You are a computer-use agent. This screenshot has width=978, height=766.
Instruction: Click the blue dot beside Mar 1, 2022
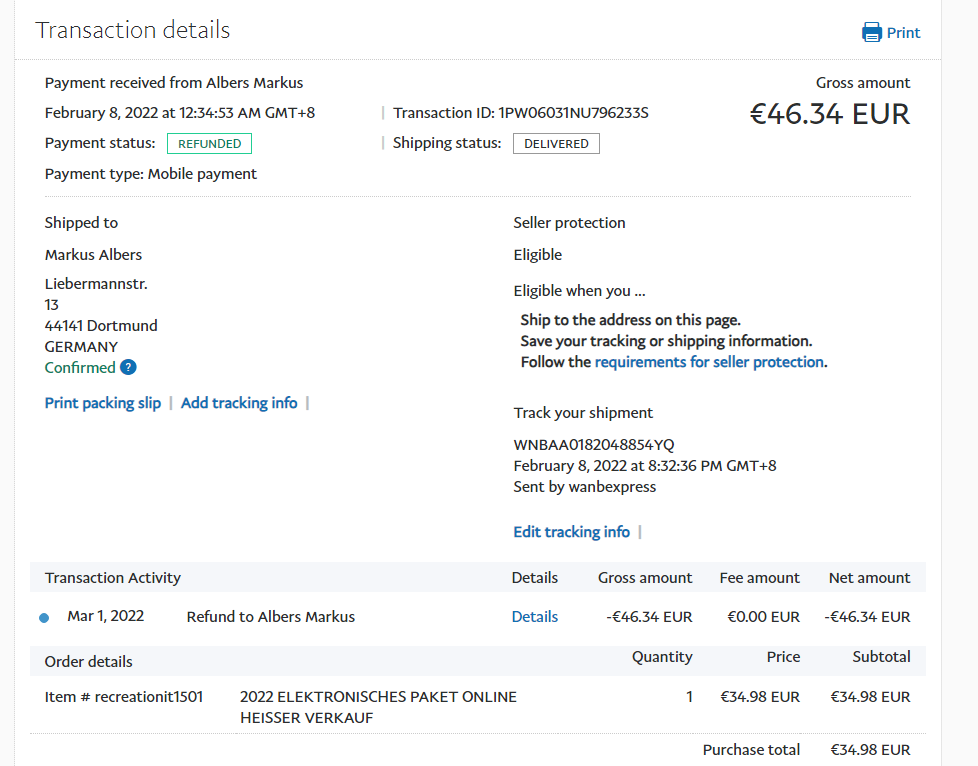tap(44, 618)
